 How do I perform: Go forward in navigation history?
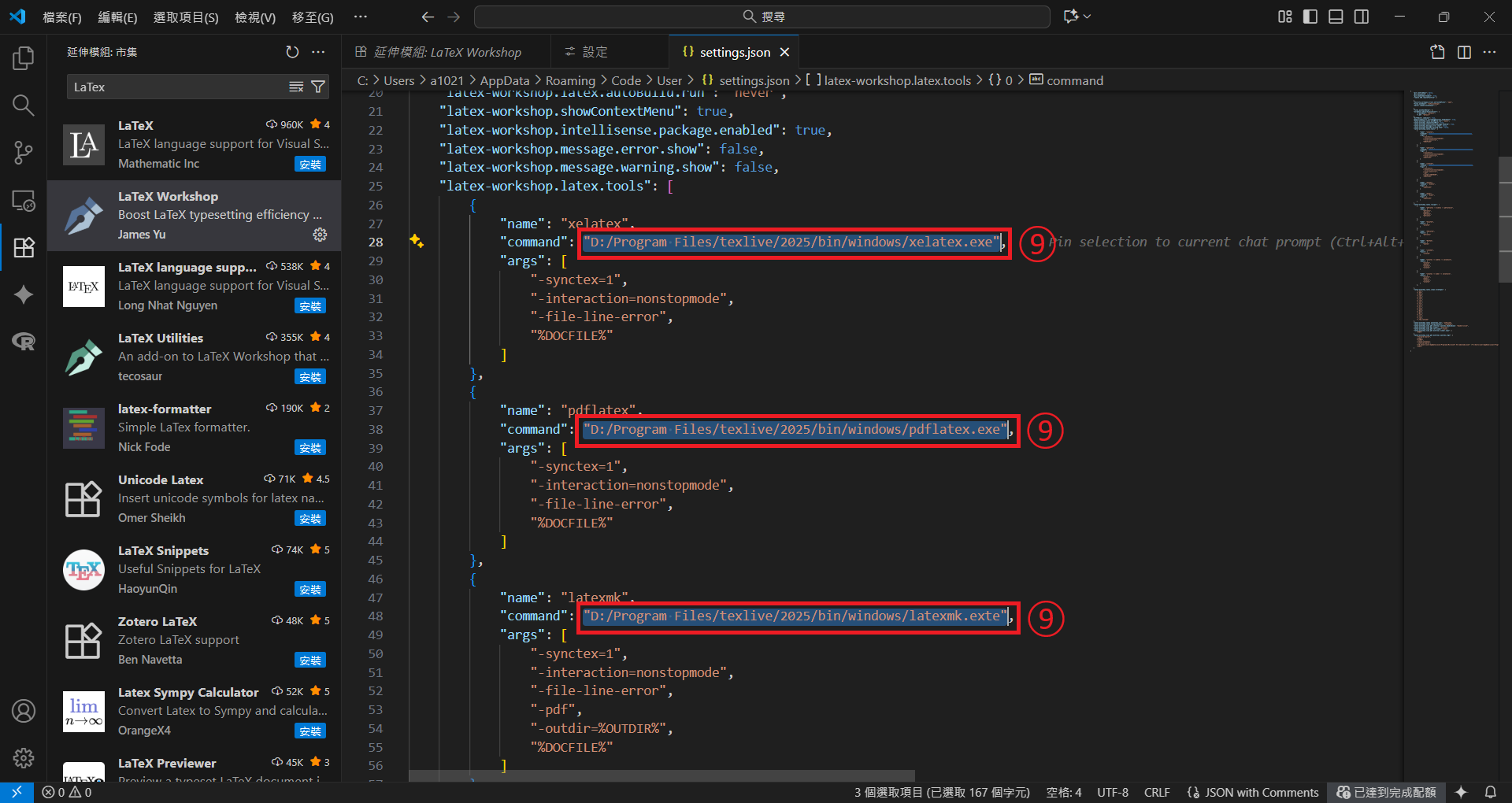(454, 17)
